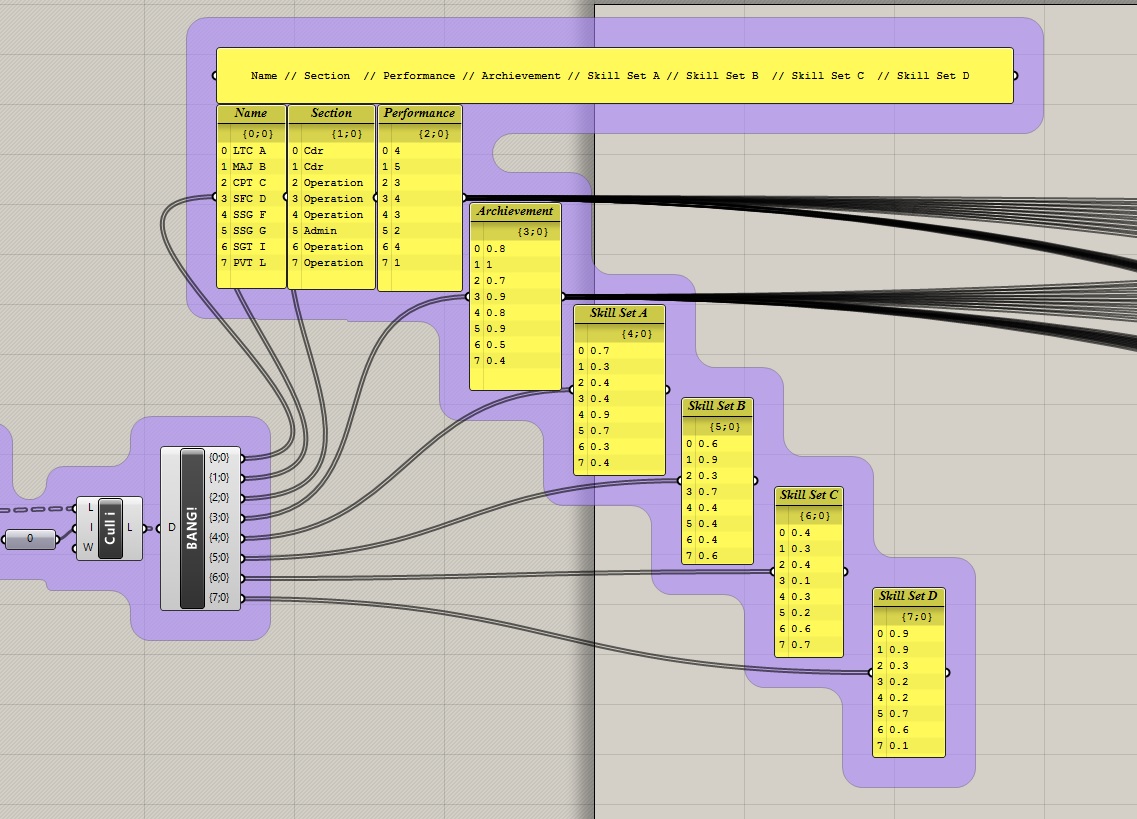Click row 0 value '0.6' in Skill Set B
The height and width of the screenshot is (819, 1137).
click(716, 444)
